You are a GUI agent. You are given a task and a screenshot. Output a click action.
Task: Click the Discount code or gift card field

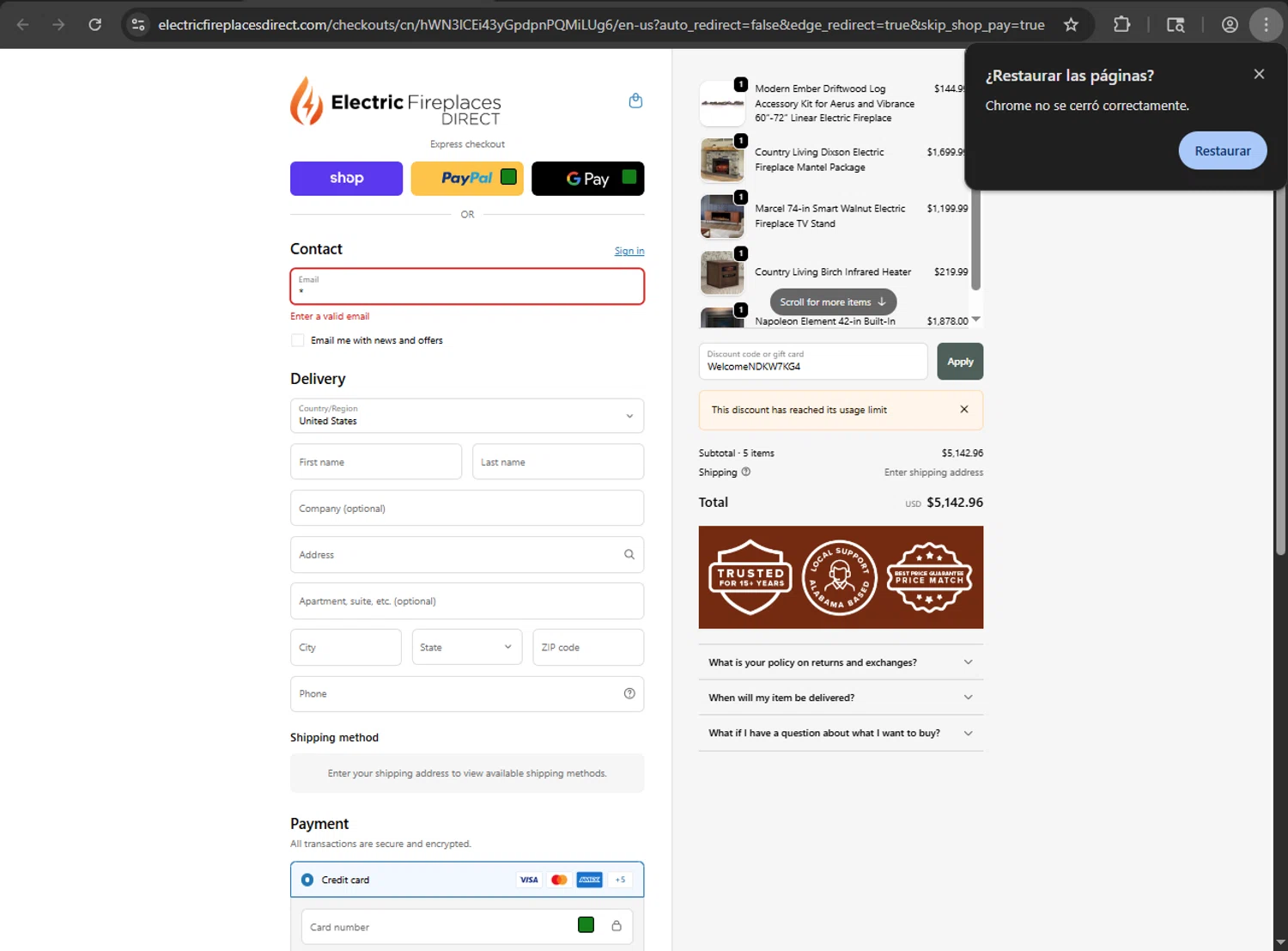pyautogui.click(x=813, y=361)
